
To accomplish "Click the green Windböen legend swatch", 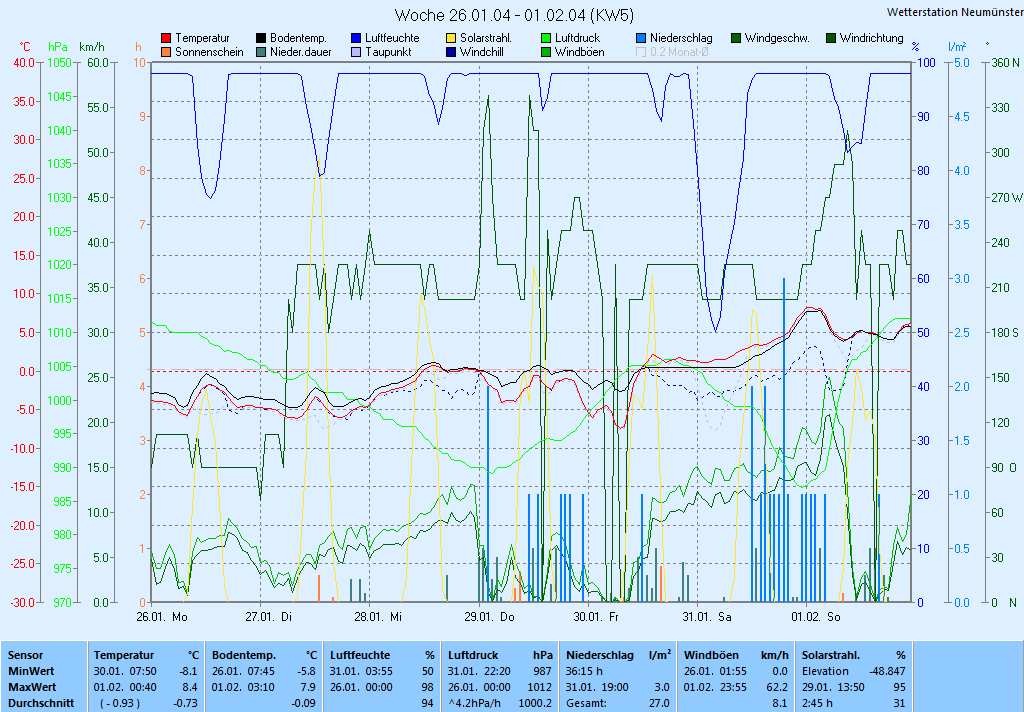I will coord(546,52).
